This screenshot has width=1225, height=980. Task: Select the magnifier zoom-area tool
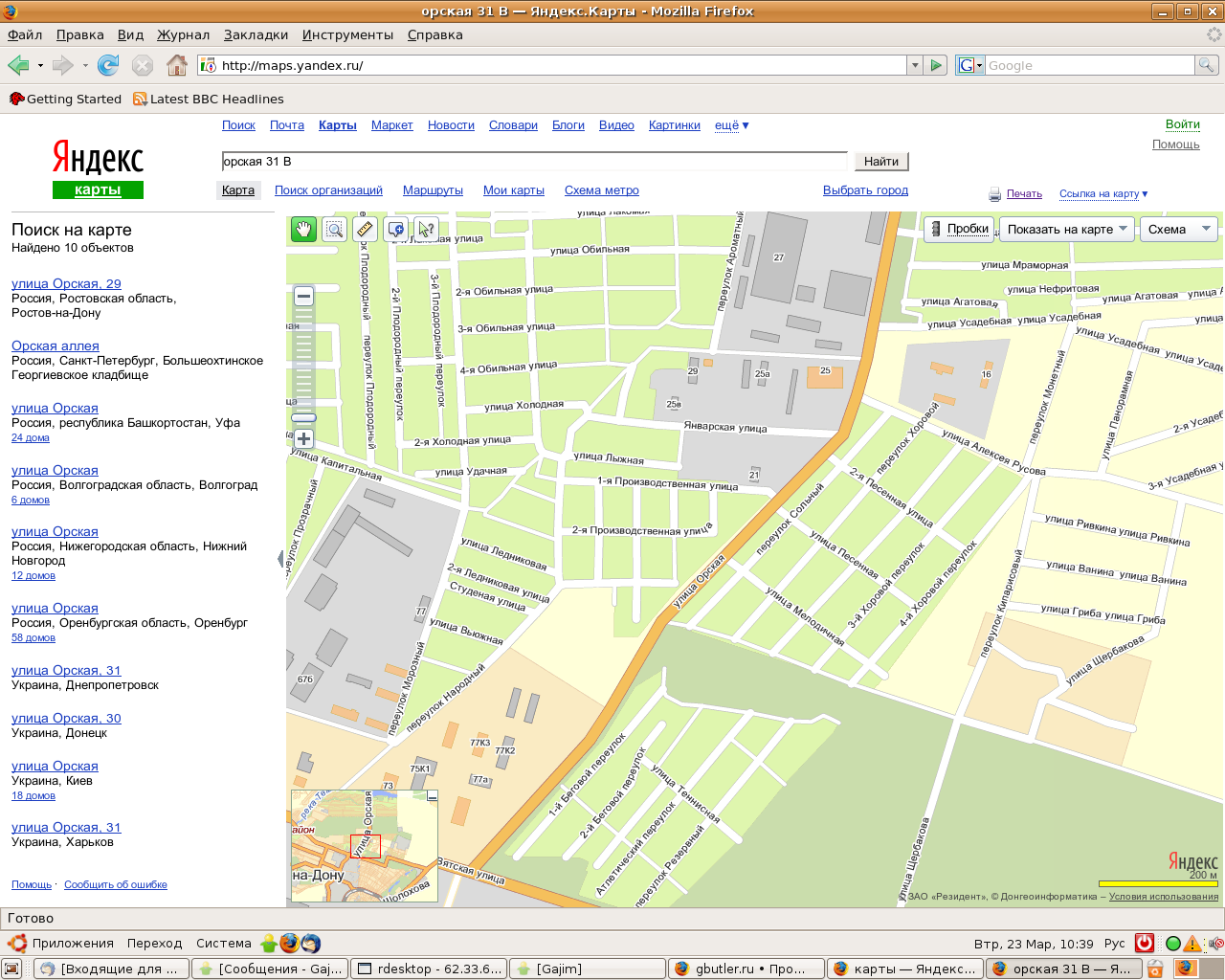point(334,229)
